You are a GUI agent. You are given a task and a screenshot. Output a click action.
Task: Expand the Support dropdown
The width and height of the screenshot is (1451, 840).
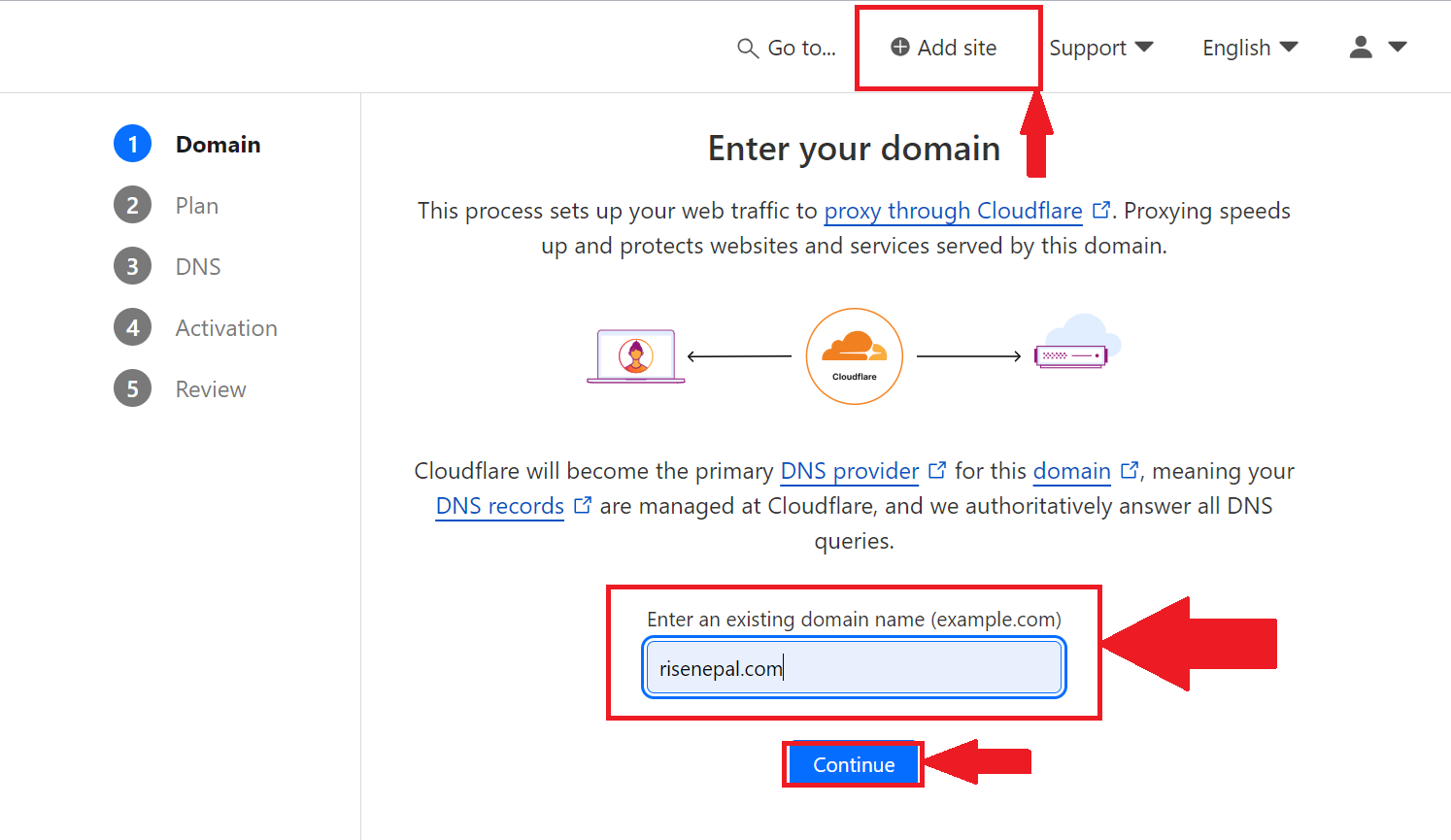click(x=1100, y=47)
